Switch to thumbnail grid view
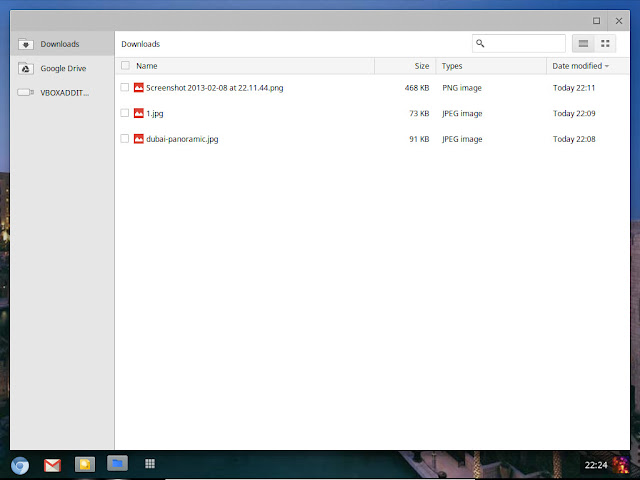 605,44
